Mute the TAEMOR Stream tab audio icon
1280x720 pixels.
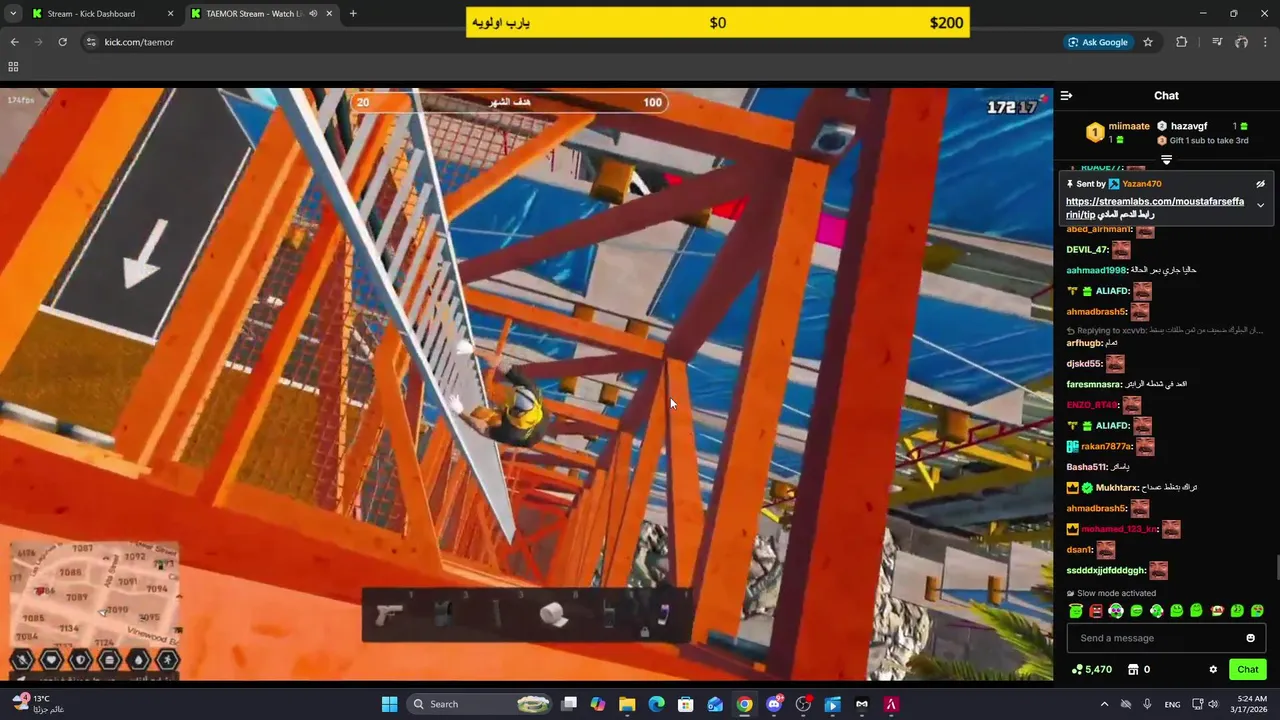pyautogui.click(x=313, y=14)
